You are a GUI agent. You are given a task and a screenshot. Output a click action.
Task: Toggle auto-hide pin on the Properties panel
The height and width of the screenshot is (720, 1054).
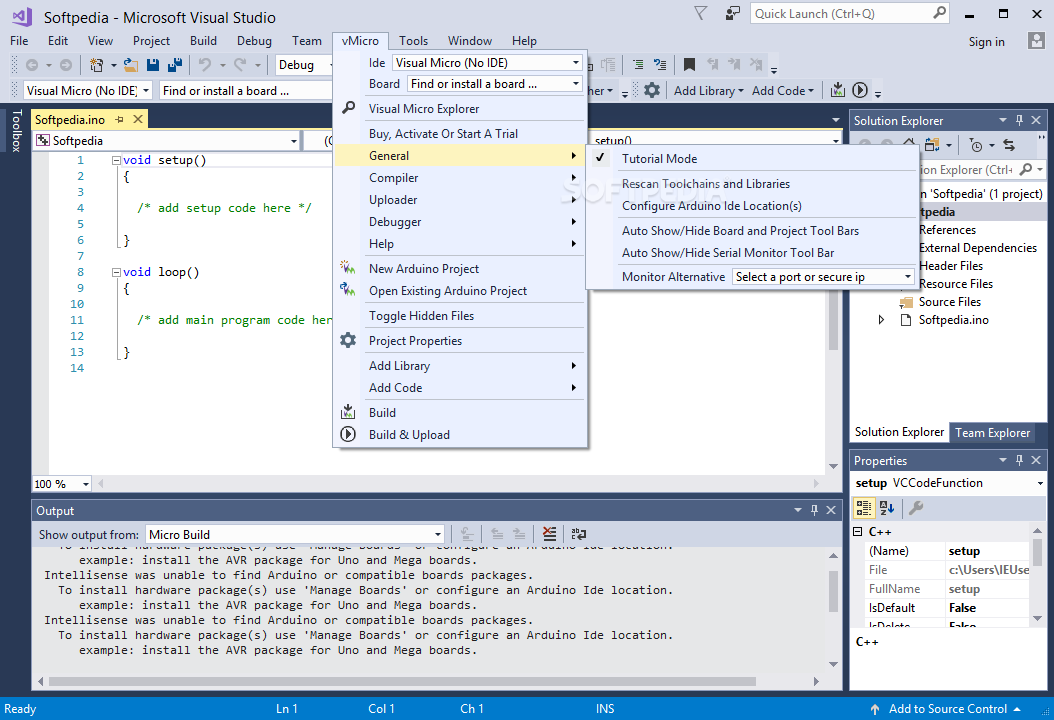1019,461
